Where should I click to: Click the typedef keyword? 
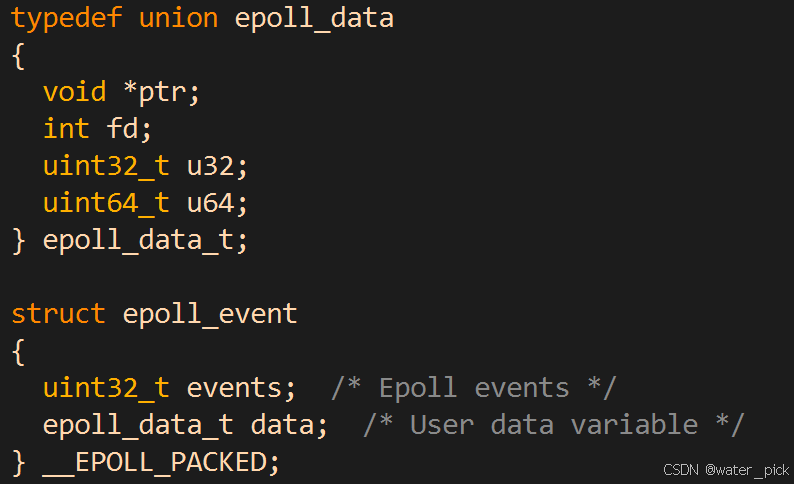pyautogui.click(x=67, y=19)
